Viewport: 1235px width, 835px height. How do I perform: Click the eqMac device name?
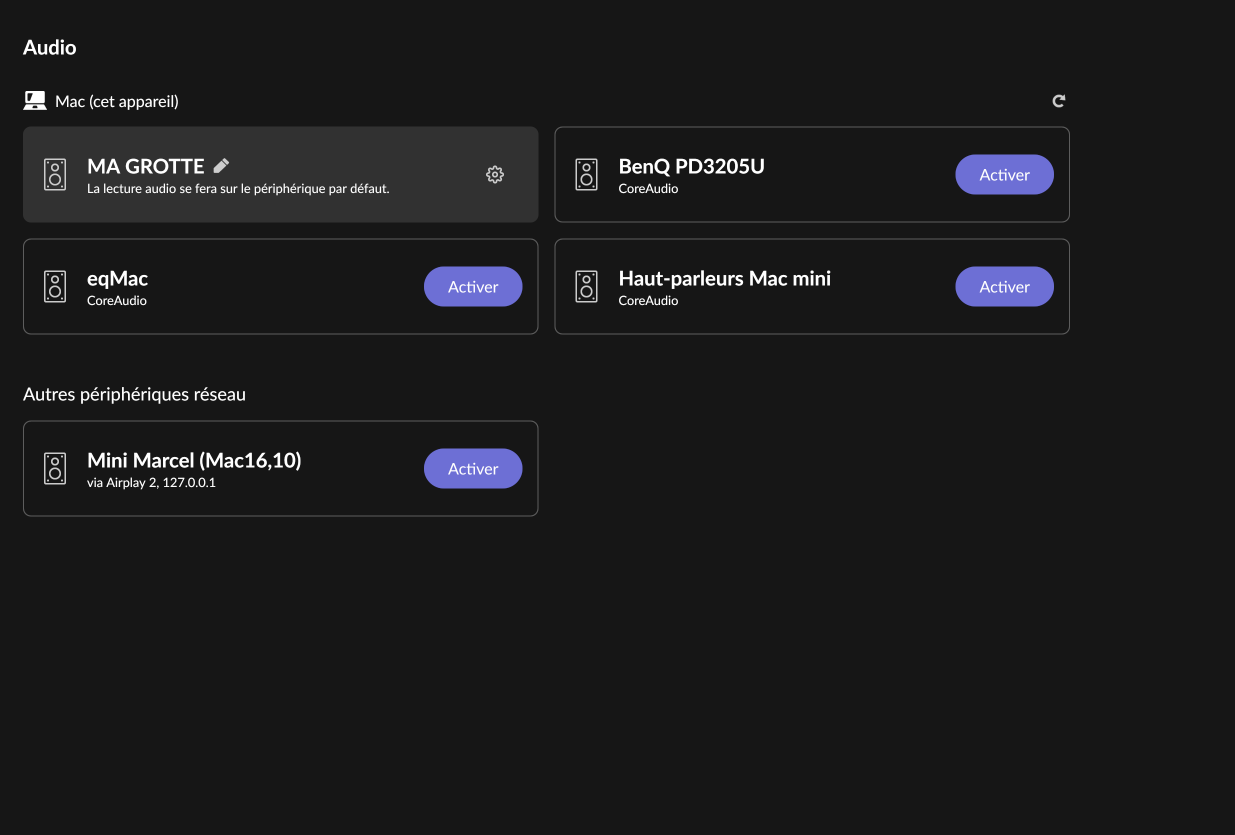pos(118,279)
